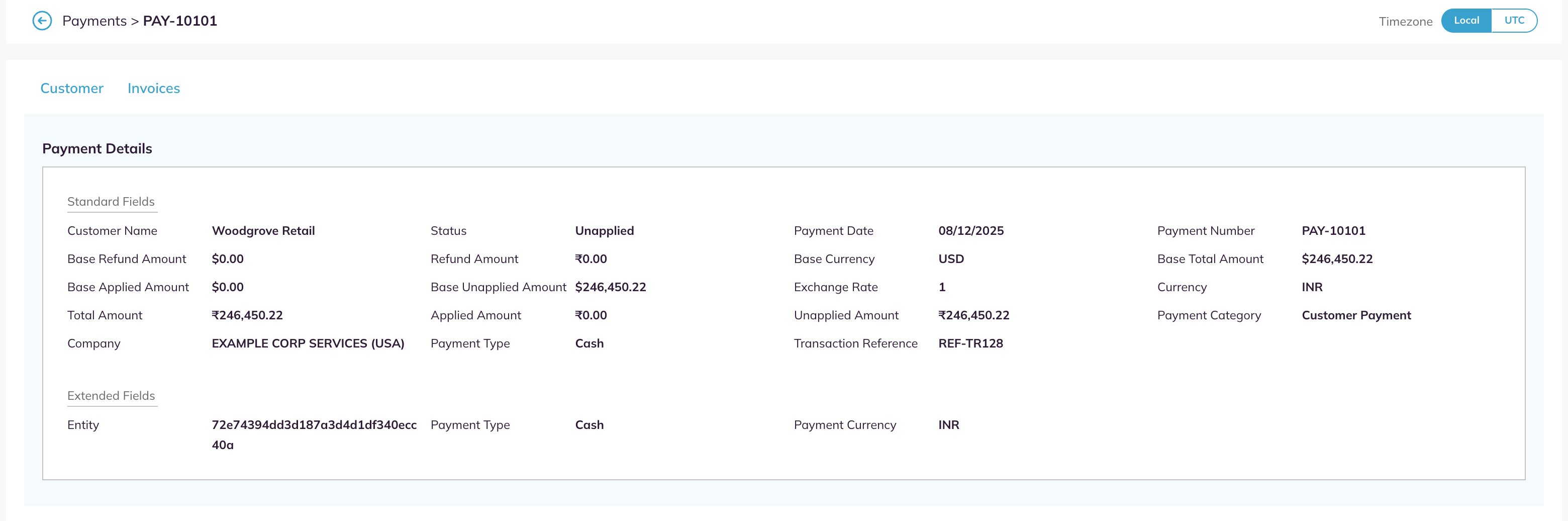Screen dimensions: 1568x521
Task: Select Base Unapplied Amount $246,450.22
Action: click(x=611, y=287)
